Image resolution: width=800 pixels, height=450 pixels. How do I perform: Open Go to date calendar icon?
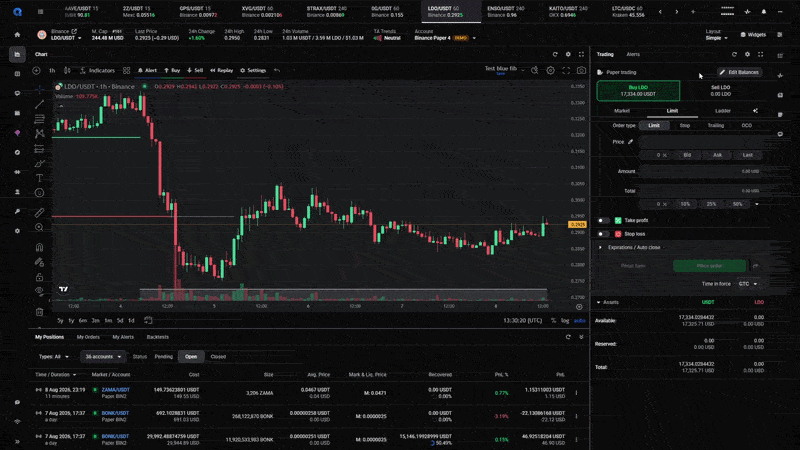click(148, 320)
